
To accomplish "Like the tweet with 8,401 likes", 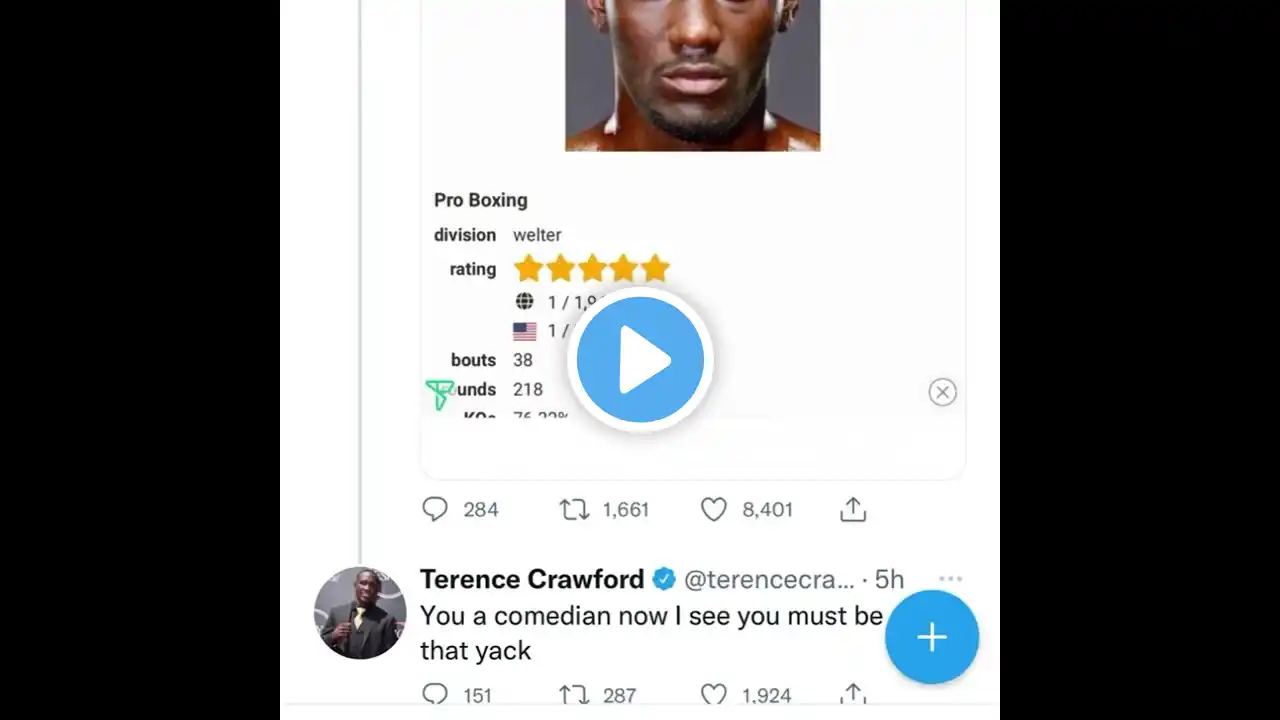I will tap(713, 510).
